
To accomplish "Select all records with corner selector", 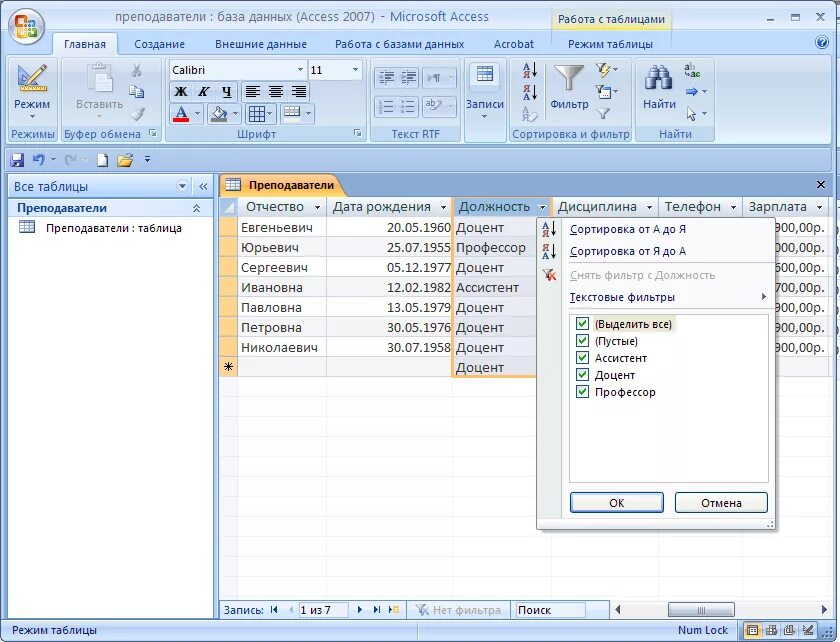I will [x=229, y=207].
